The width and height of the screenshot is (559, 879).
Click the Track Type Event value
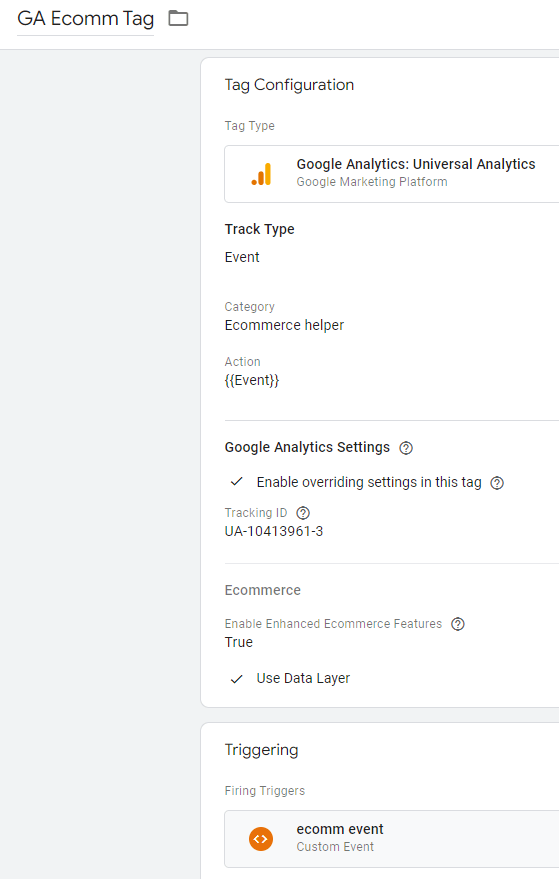pos(242,257)
